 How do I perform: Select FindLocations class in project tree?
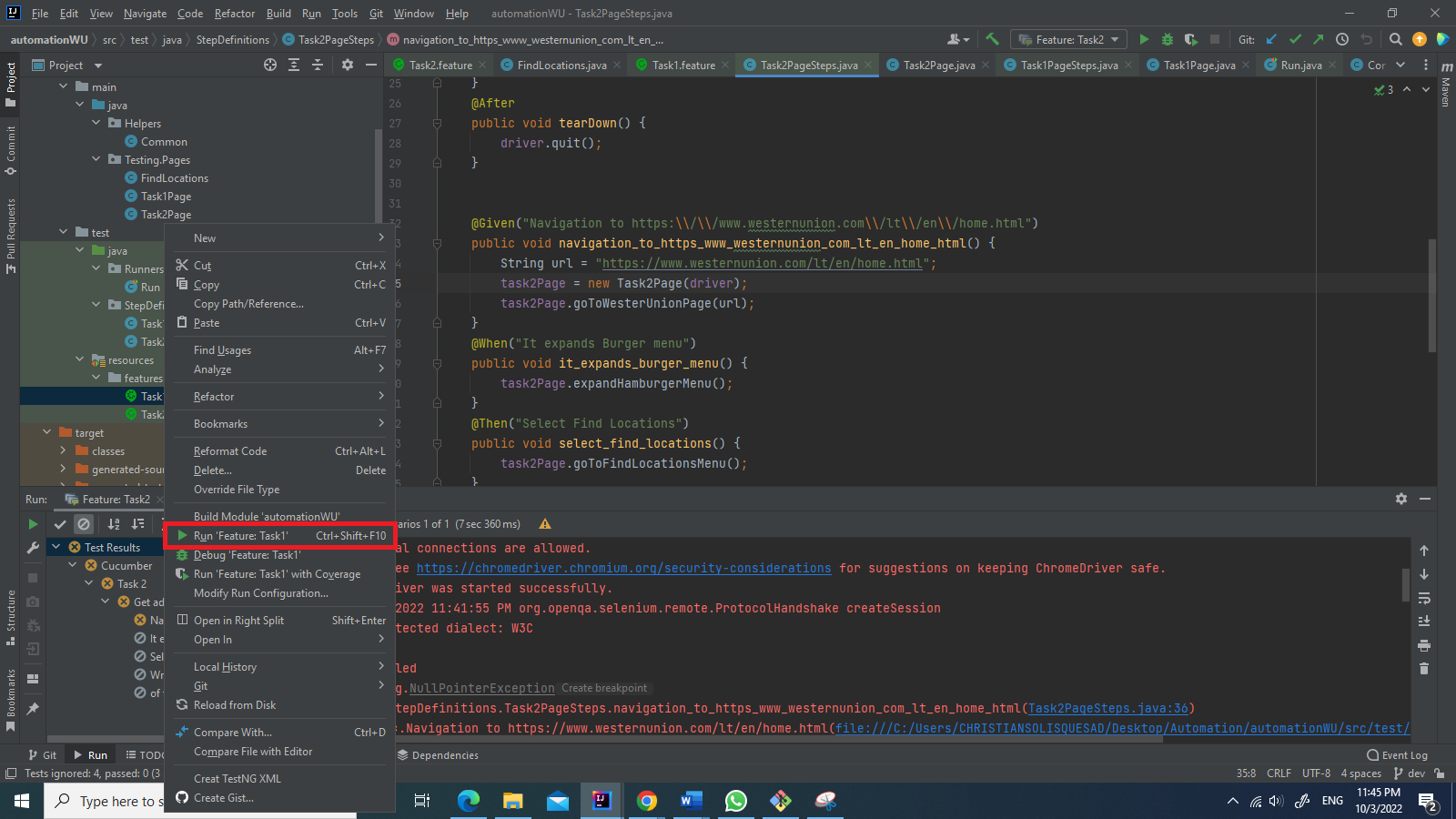point(175,177)
